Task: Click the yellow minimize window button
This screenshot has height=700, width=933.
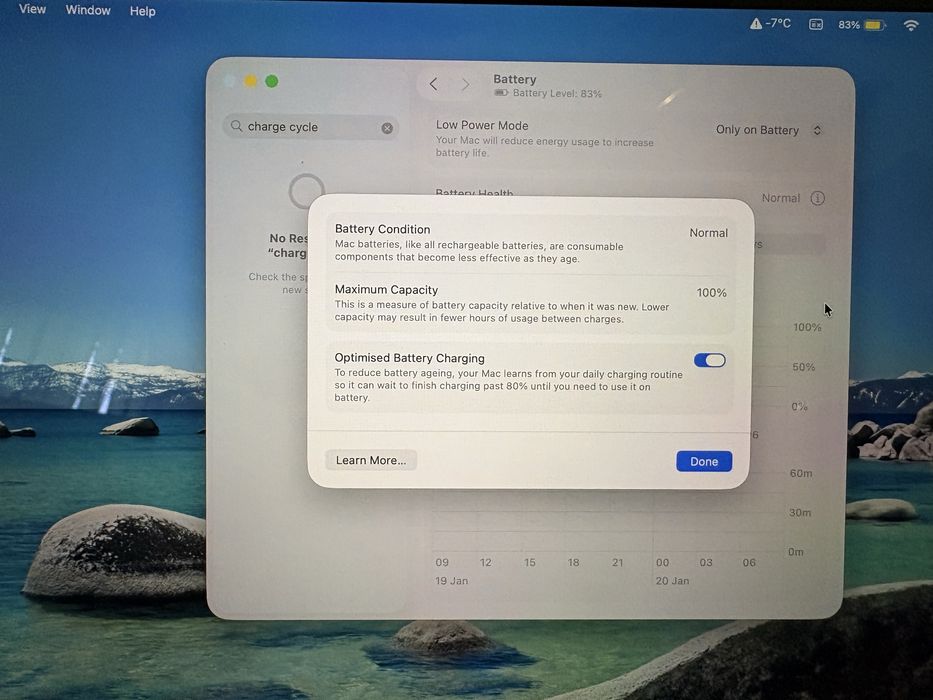Action: [x=251, y=81]
